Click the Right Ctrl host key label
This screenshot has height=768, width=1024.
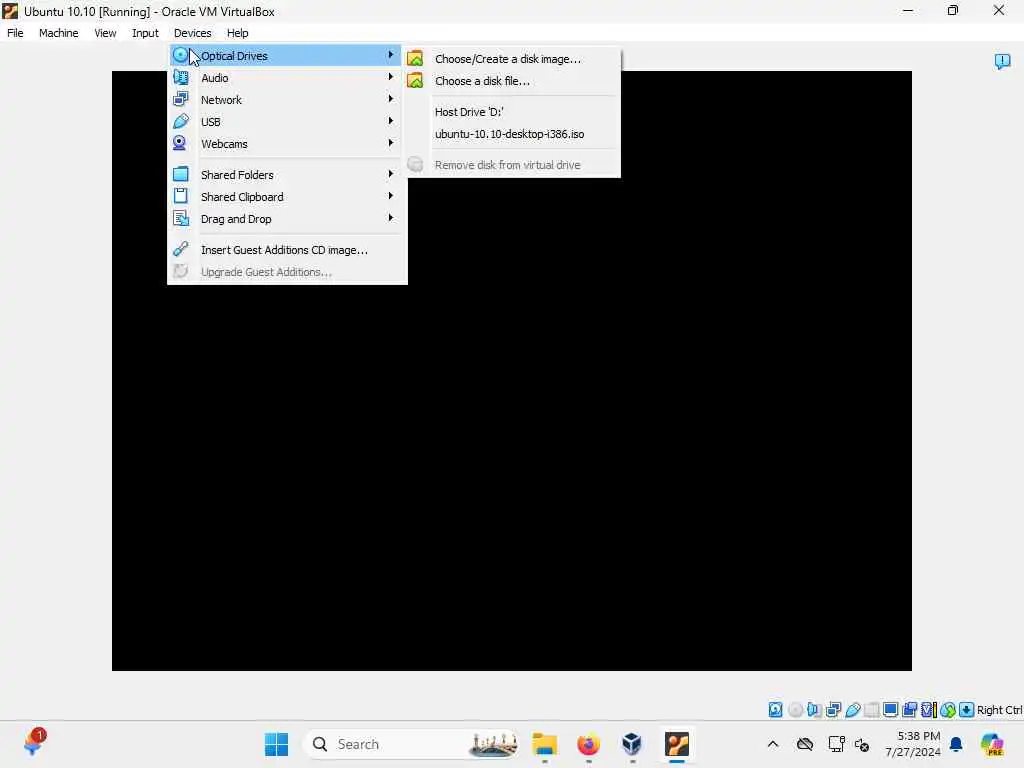[999, 710]
